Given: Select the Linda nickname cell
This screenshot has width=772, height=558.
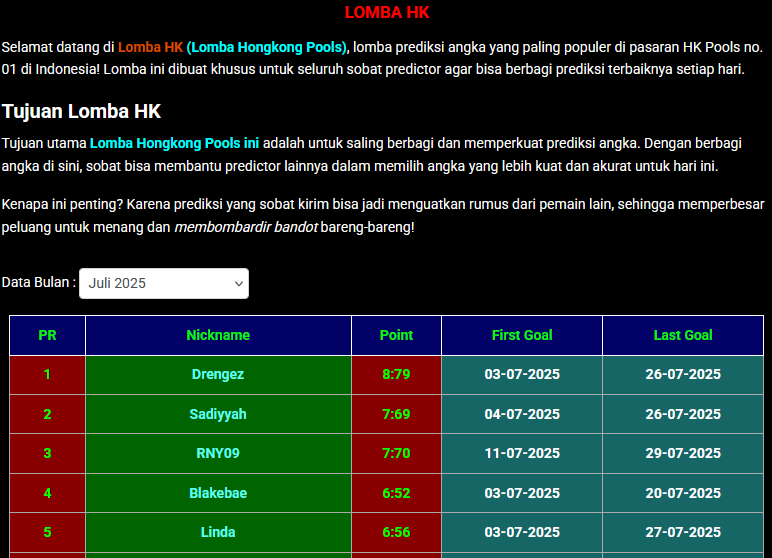Looking at the screenshot, I should 218,532.
